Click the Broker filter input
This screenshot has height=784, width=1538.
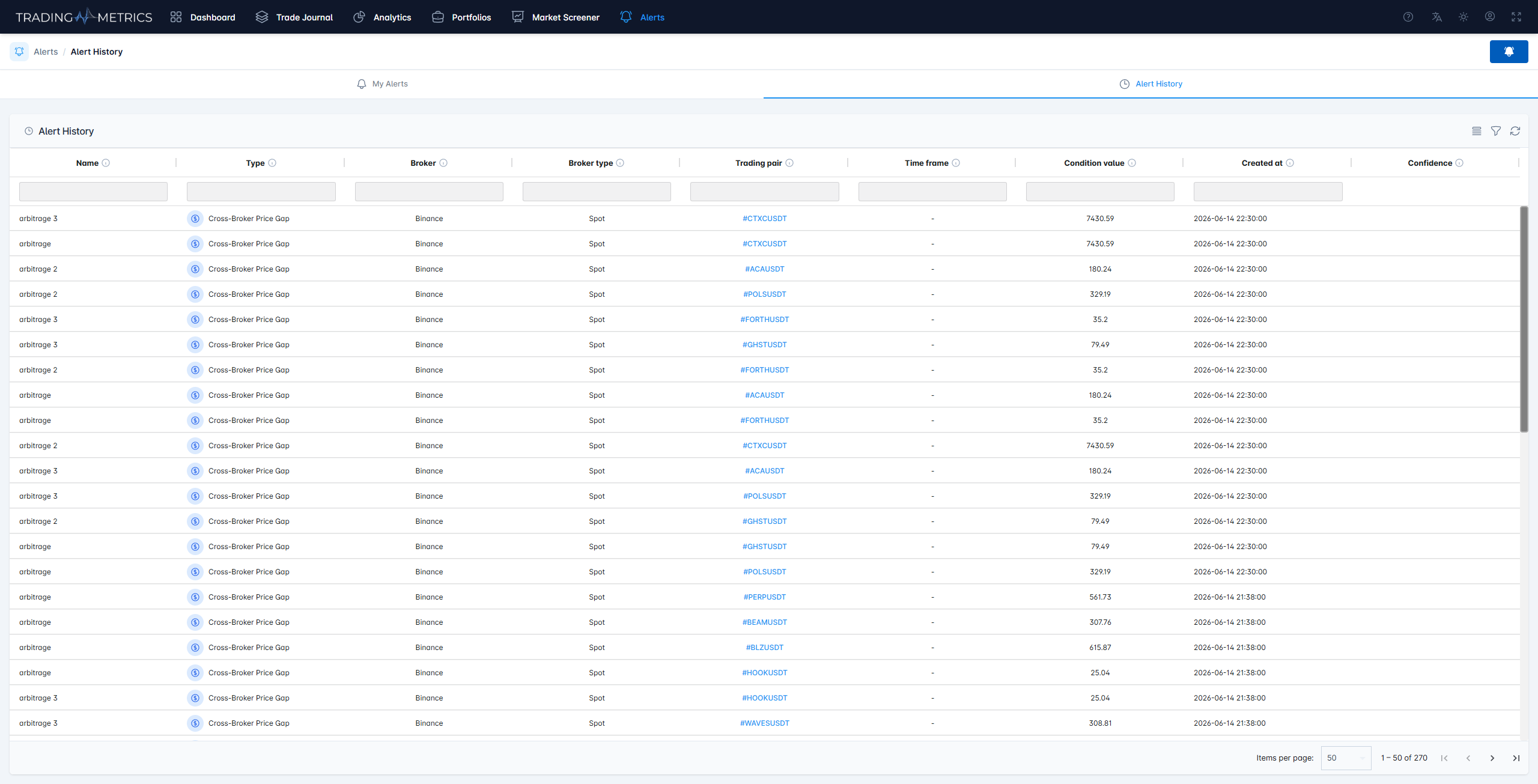click(429, 192)
